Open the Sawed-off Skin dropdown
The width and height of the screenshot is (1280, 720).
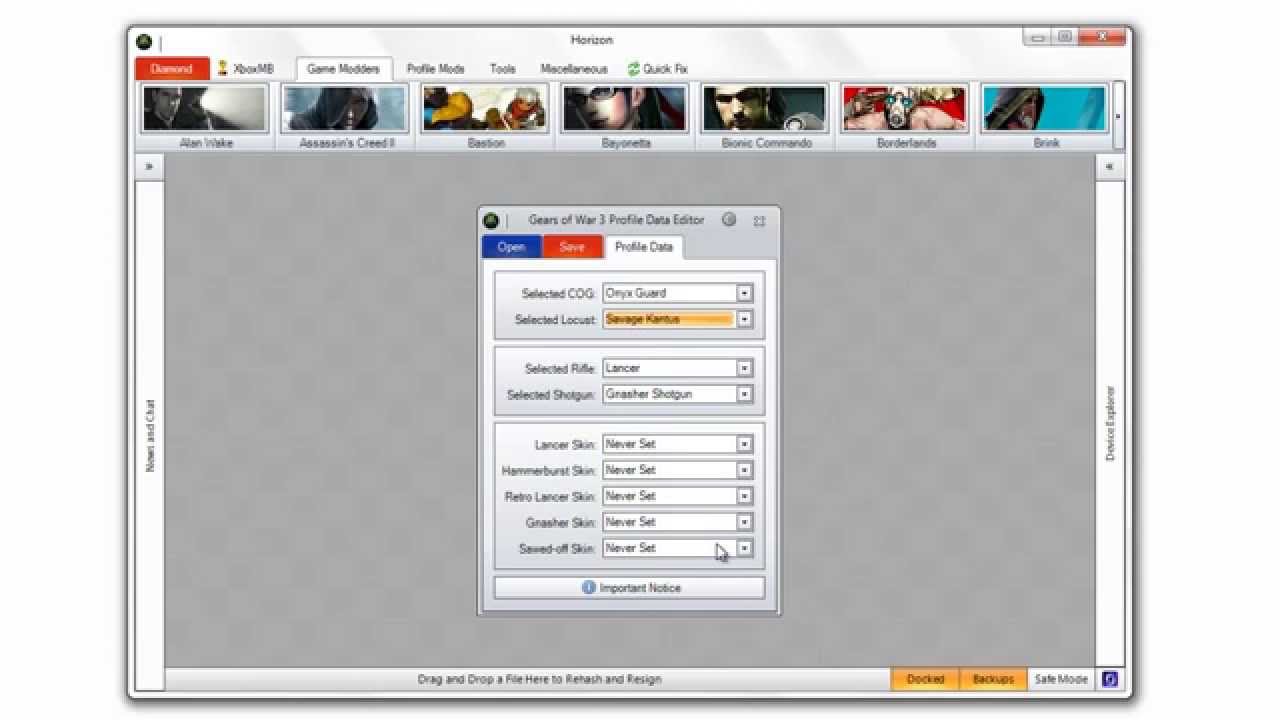[x=744, y=548]
